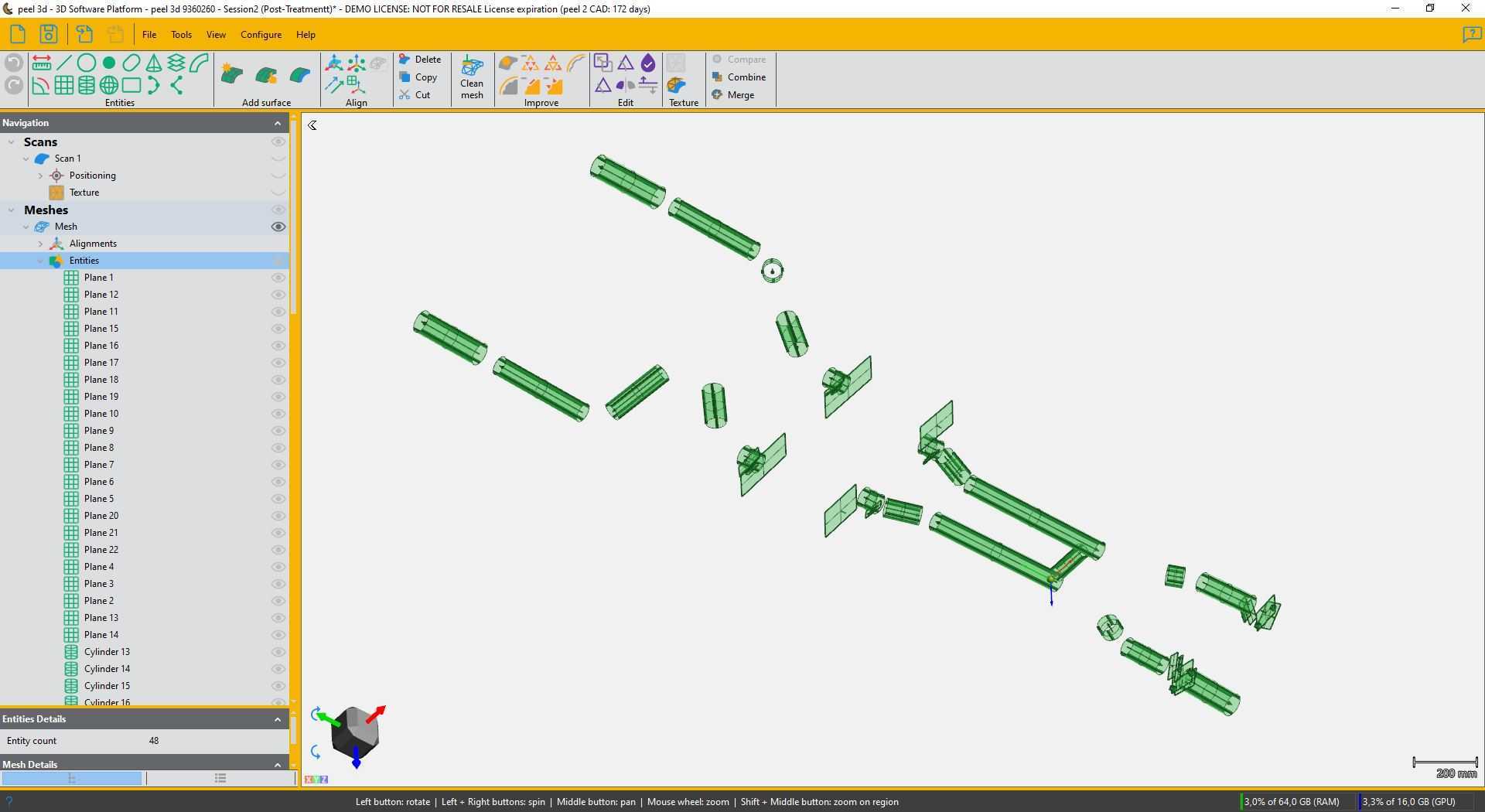Viewport: 1485px width, 812px height.
Task: Select the cone entity tool
Action: point(154,63)
